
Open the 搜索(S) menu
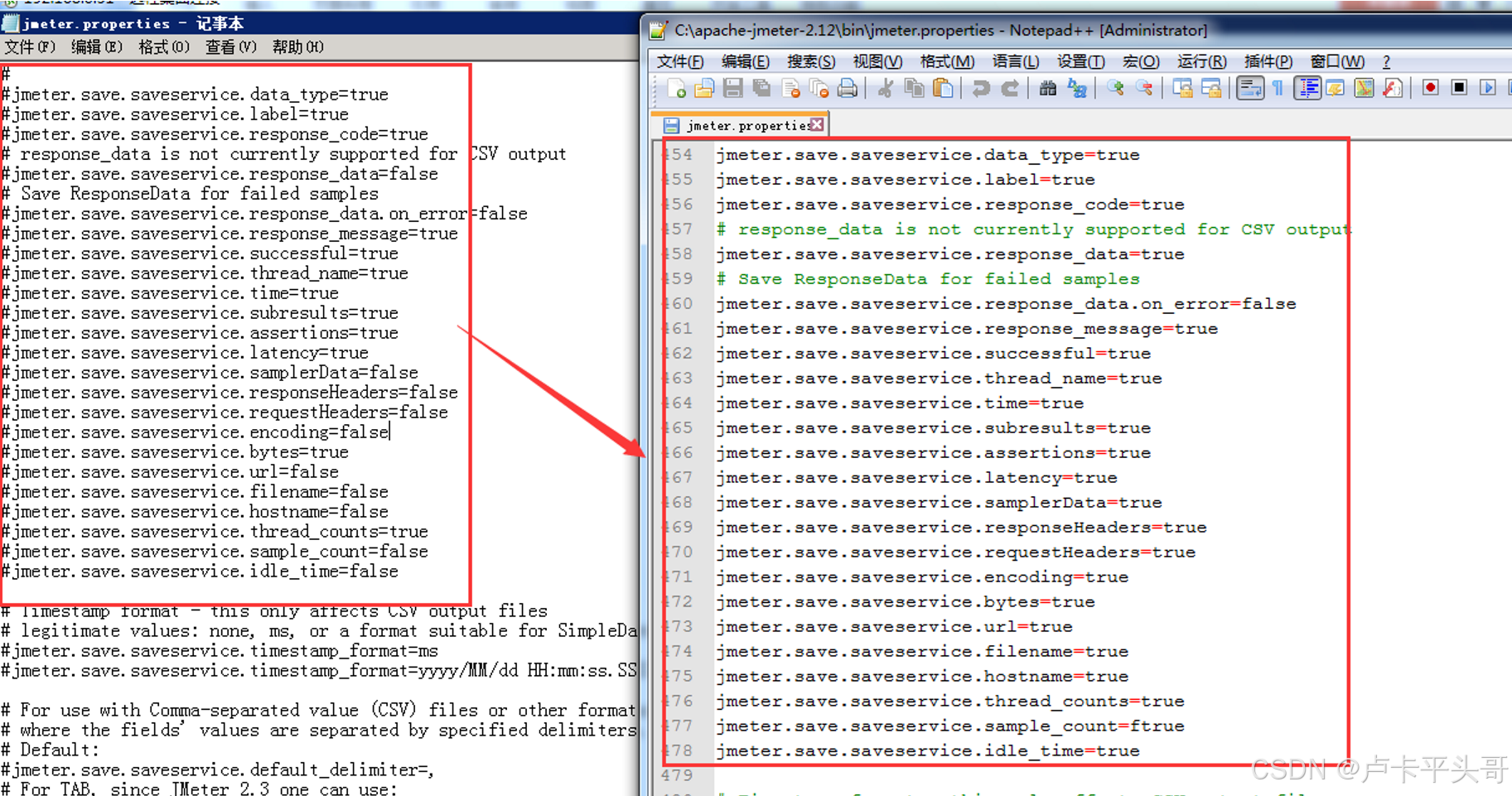(x=811, y=61)
